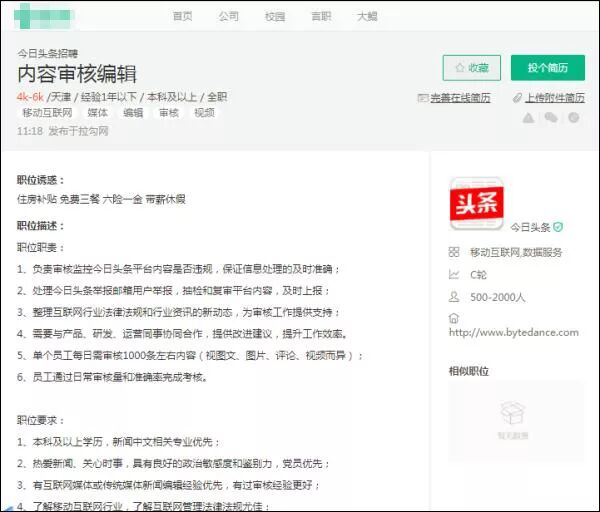Image resolution: width=600 pixels, height=512 pixels.
Task: Open the 公司 nav tab
Action: [x=228, y=17]
